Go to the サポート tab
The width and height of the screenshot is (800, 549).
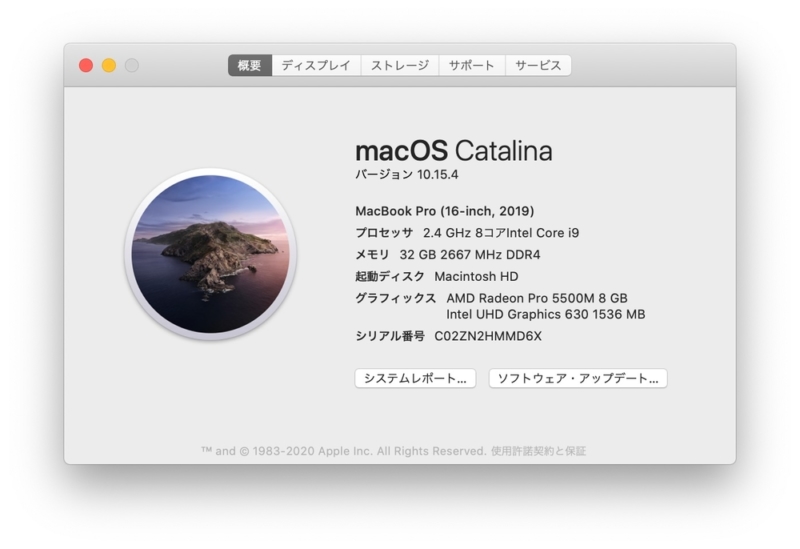click(x=472, y=65)
